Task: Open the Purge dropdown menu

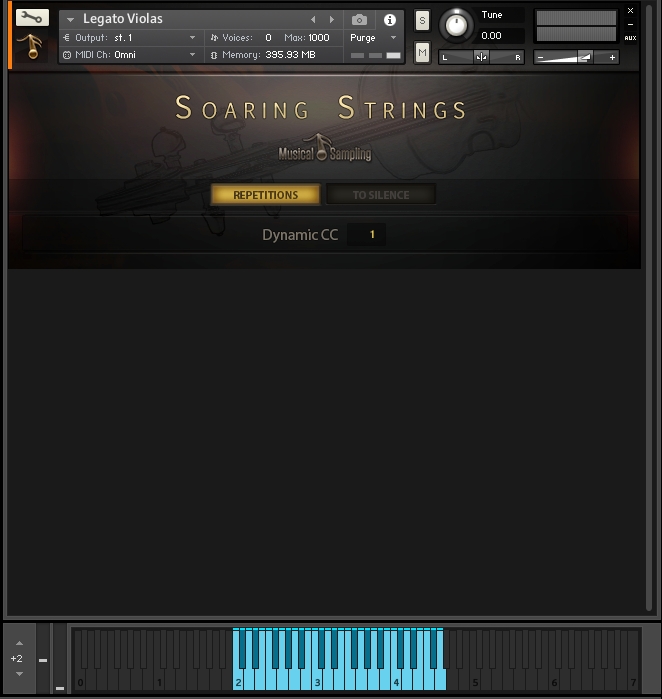Action: click(x=374, y=38)
